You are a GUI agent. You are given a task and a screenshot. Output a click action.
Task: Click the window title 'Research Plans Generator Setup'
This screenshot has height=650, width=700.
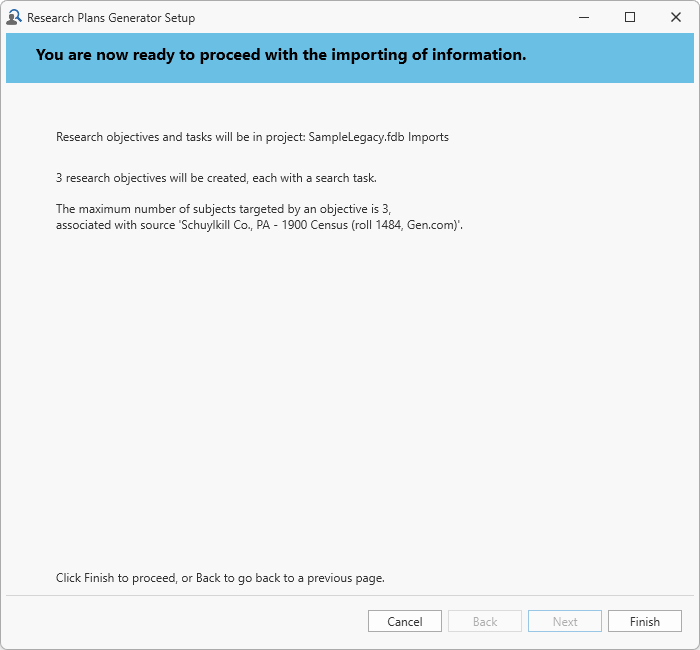[x=111, y=18]
